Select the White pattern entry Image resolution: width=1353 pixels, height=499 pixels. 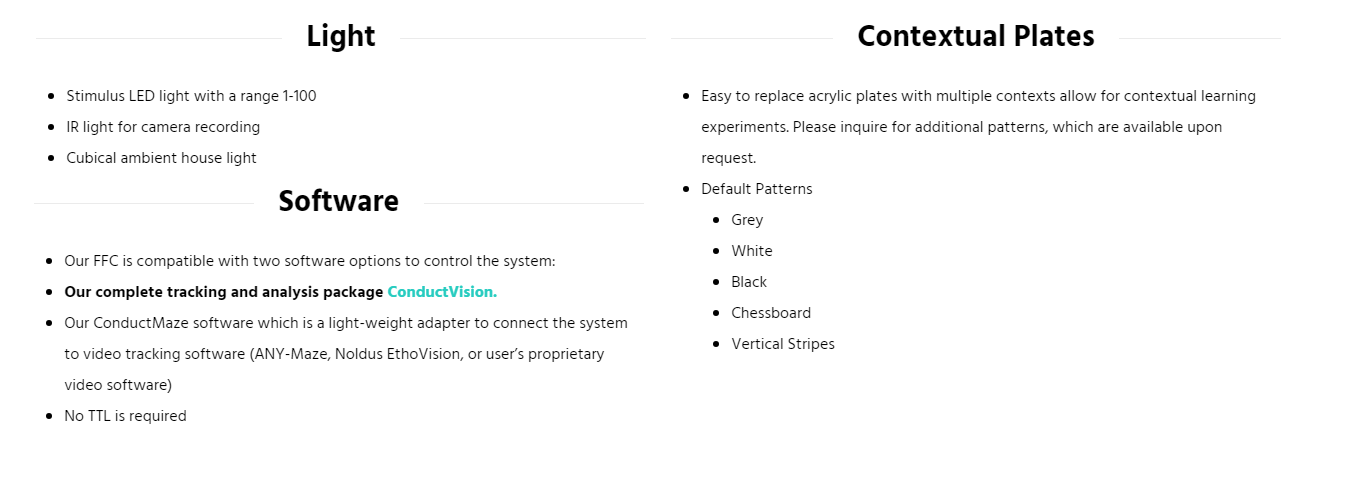pos(752,251)
